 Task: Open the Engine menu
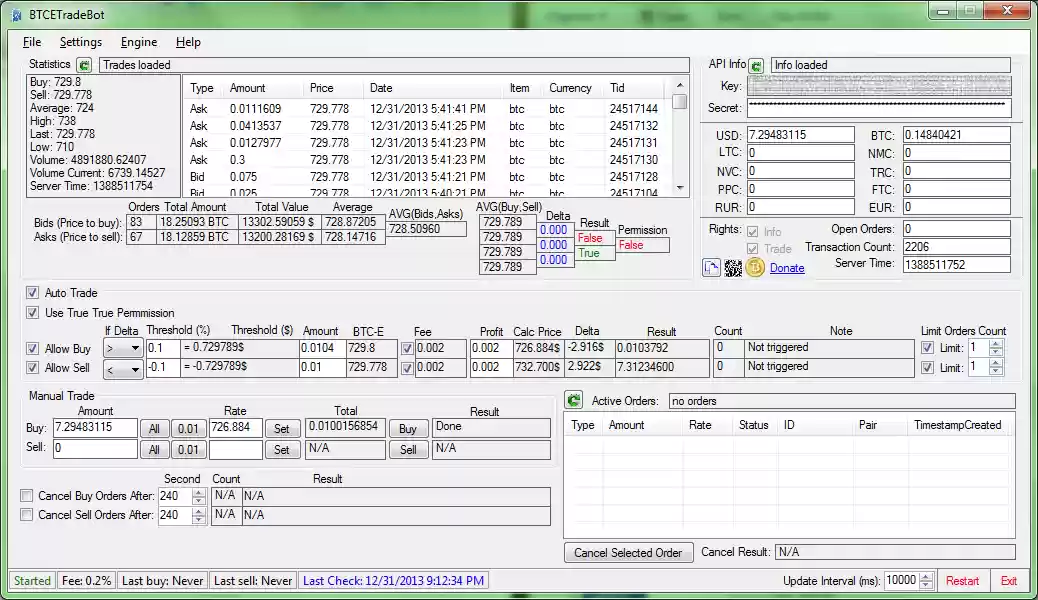coord(139,42)
